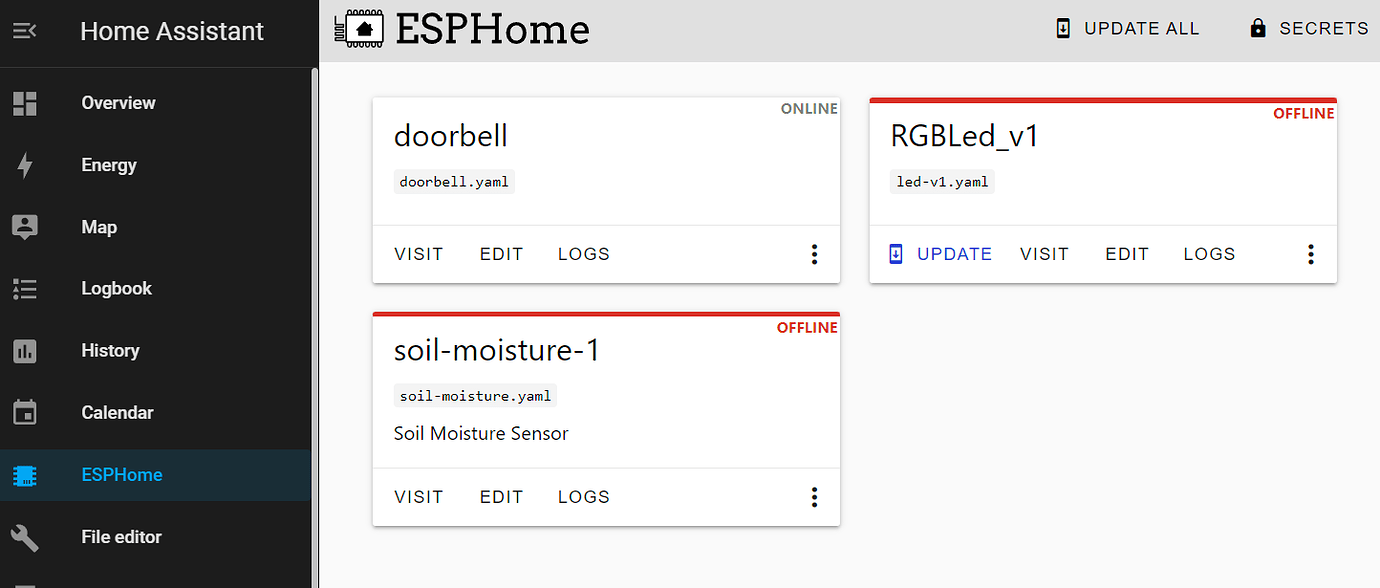This screenshot has height=588, width=1380.
Task: Open the Calendar icon in the sidebar
Action: point(25,412)
